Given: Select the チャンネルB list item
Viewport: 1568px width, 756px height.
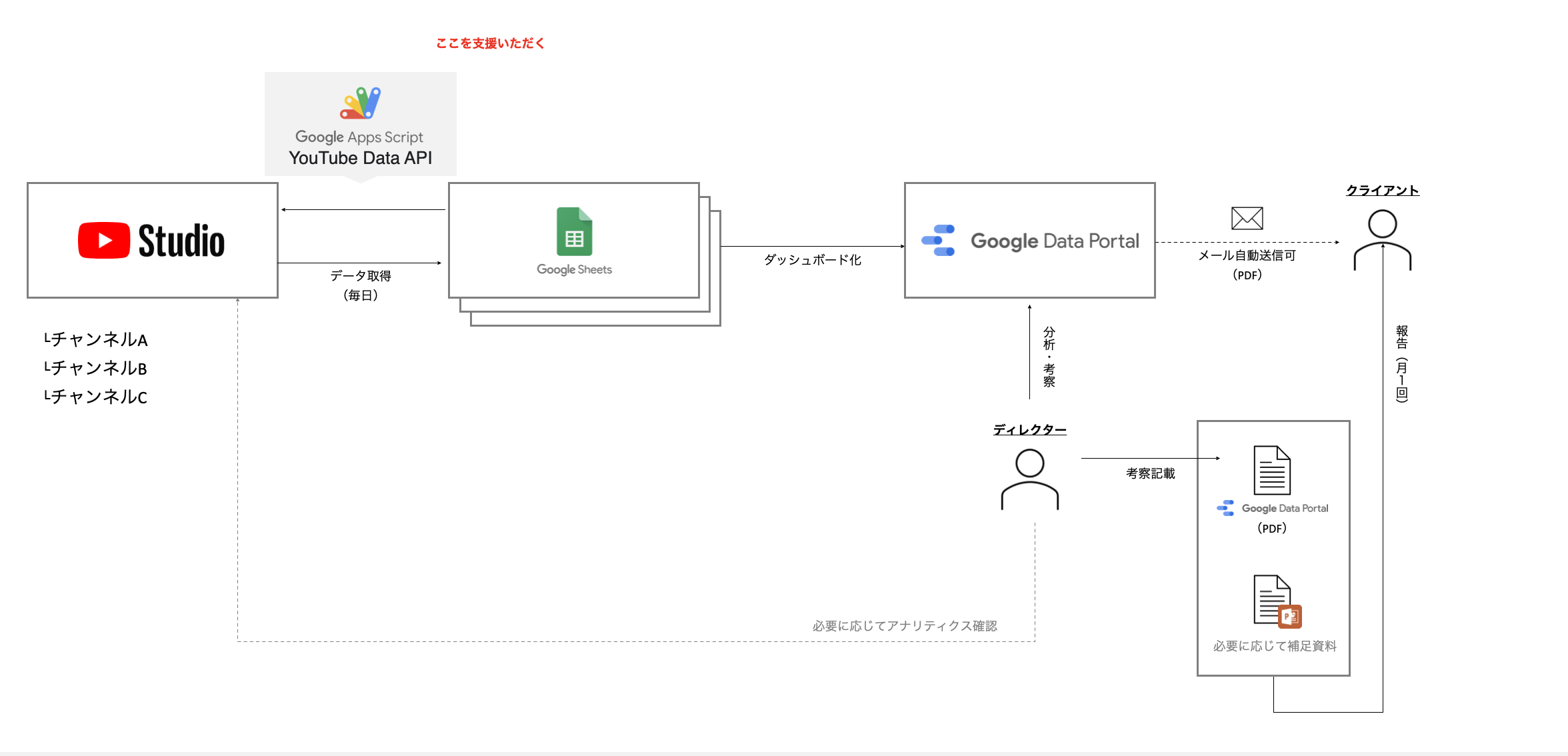Looking at the screenshot, I should coord(96,368).
